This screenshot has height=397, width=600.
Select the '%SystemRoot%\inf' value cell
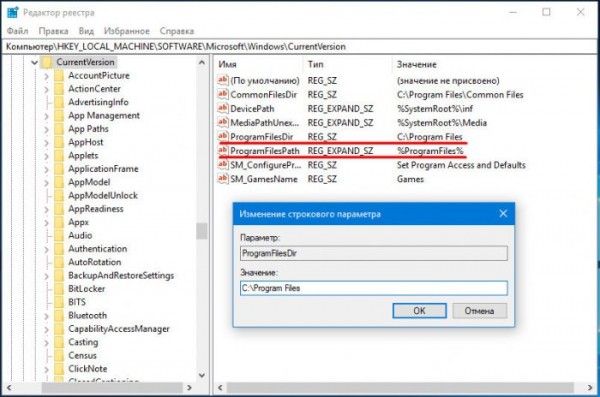435,109
